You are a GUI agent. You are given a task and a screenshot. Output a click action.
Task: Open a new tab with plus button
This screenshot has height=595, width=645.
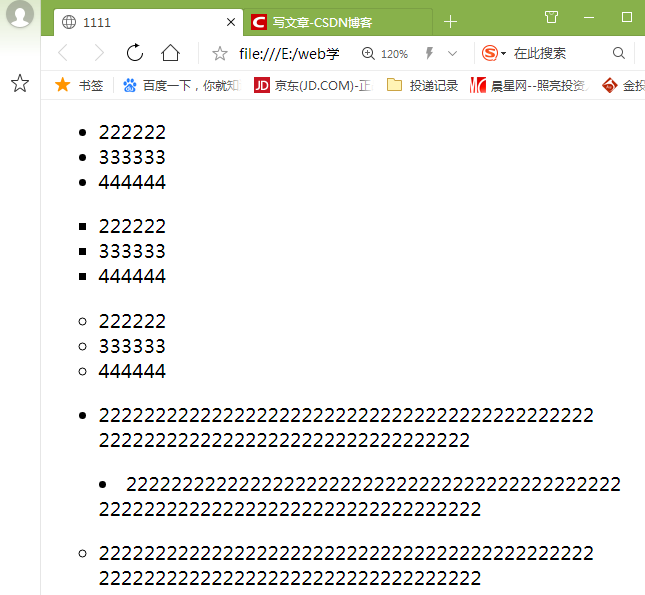(450, 21)
